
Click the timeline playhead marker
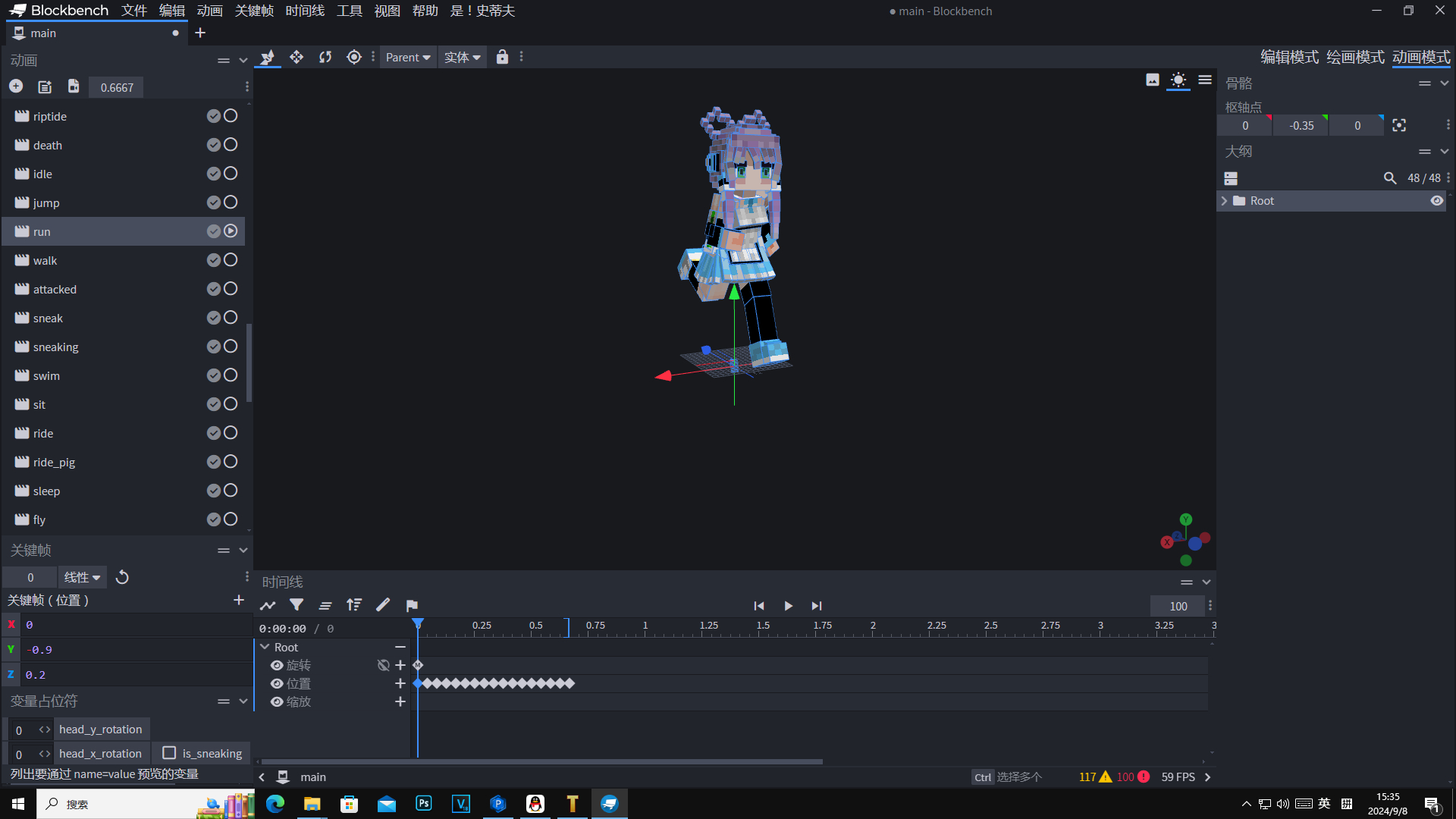pyautogui.click(x=418, y=623)
